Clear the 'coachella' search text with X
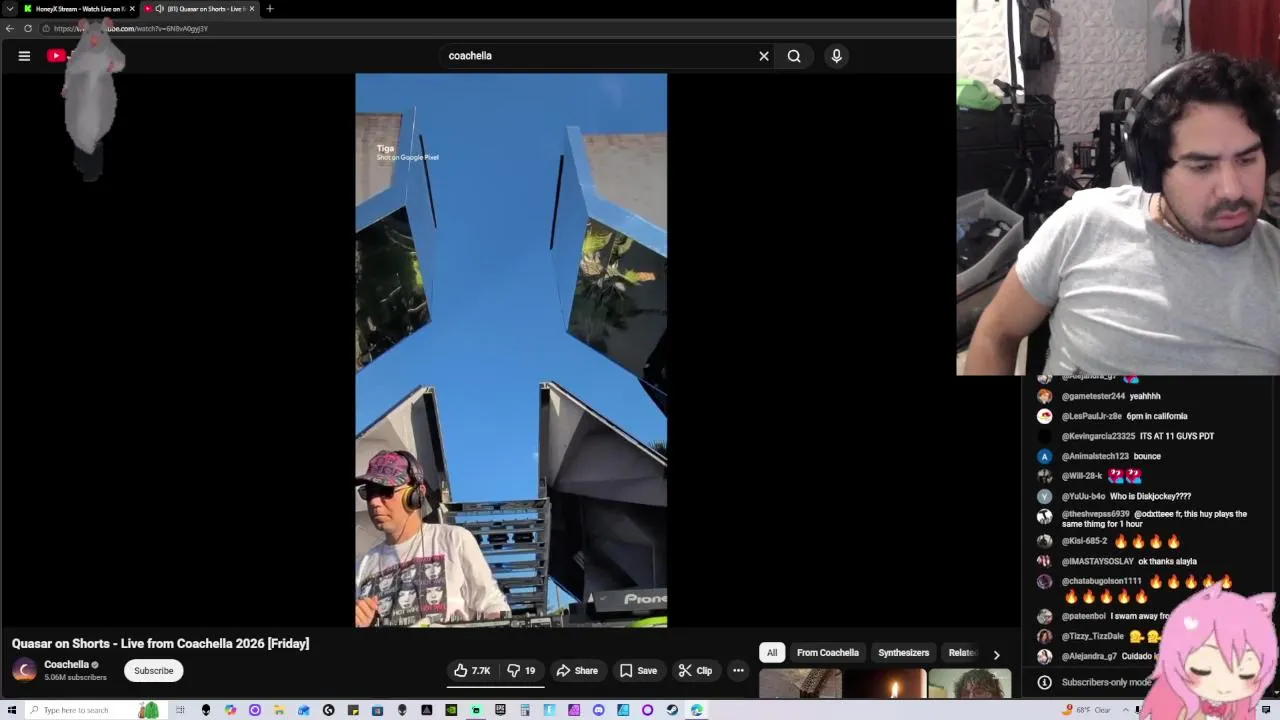1280x720 pixels. coord(764,56)
